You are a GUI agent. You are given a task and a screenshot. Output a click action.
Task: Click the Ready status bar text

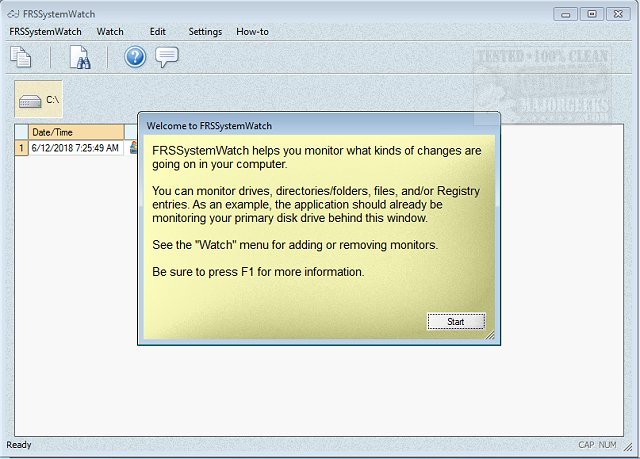click(x=19, y=445)
